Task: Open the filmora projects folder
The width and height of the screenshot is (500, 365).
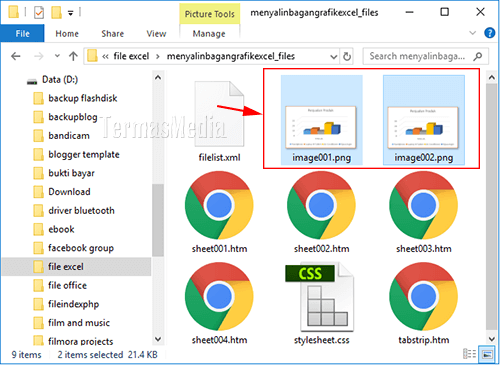Action: point(81,341)
